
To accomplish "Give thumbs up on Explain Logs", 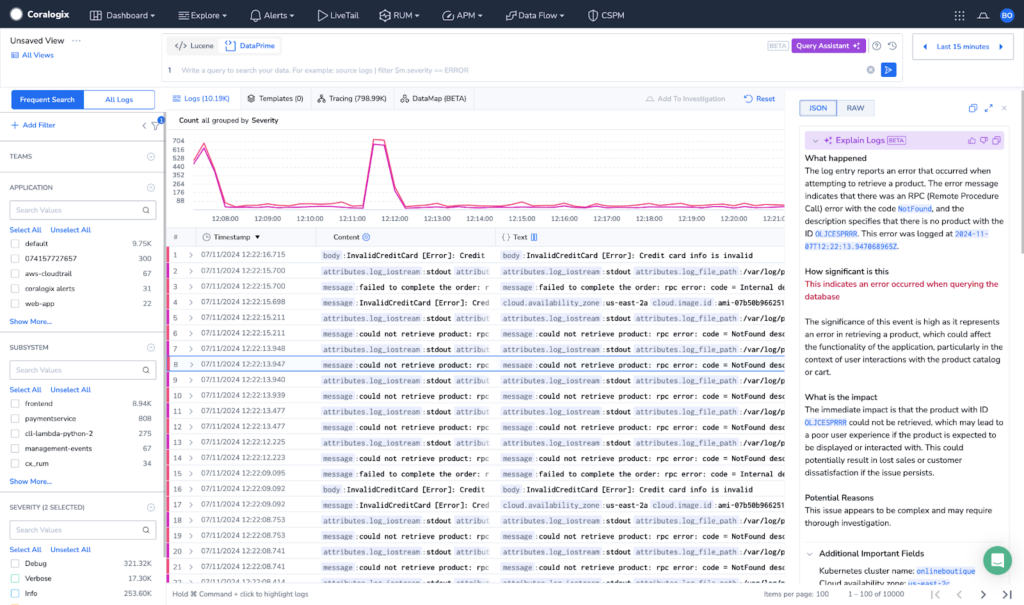I will [972, 140].
